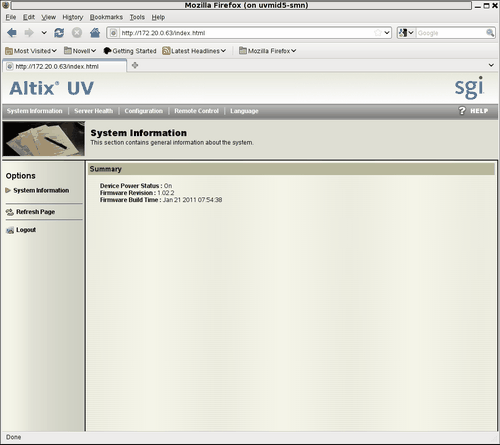This screenshot has height=445, width=500.
Task: Open the File menu
Action: (x=11, y=17)
